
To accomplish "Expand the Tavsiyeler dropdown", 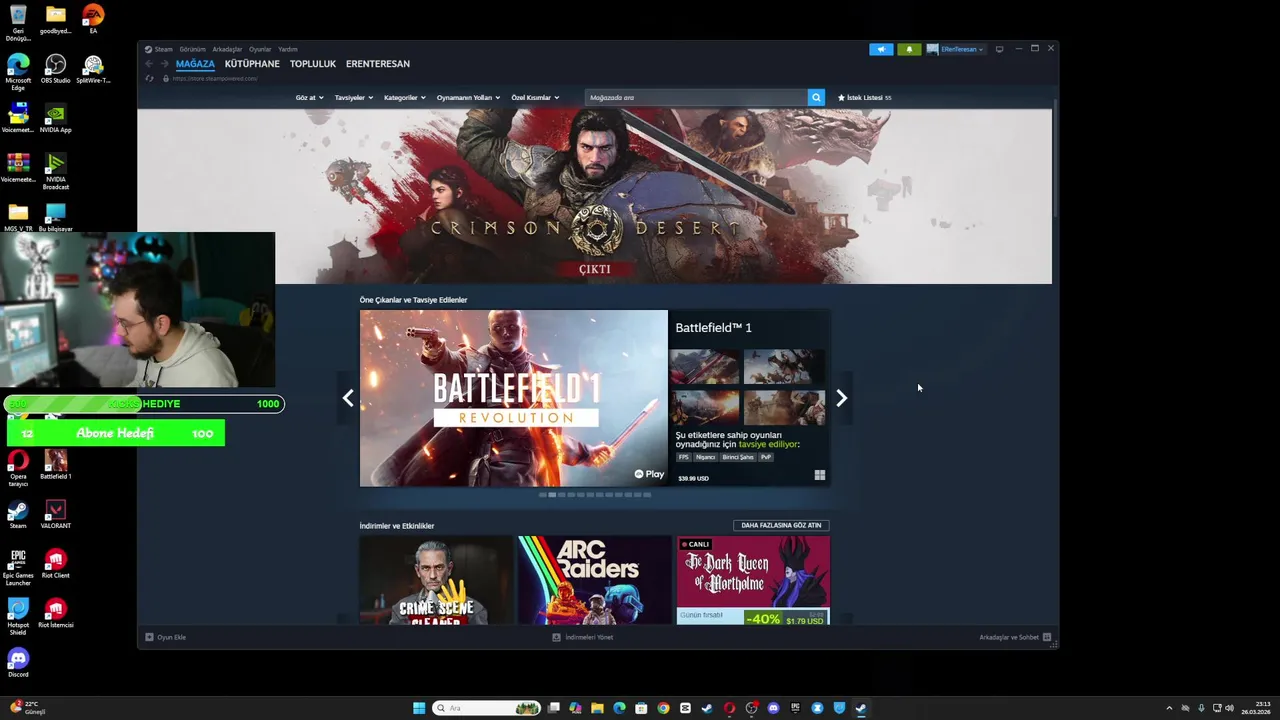I will (x=354, y=98).
